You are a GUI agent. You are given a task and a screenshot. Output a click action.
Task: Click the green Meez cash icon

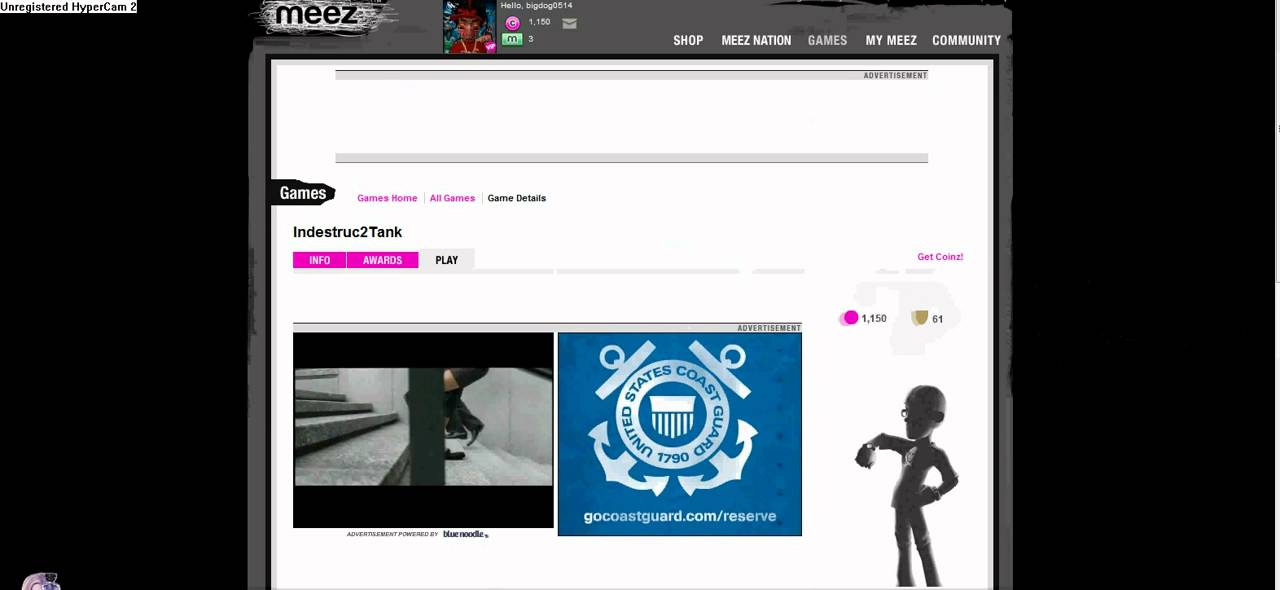tap(512, 39)
